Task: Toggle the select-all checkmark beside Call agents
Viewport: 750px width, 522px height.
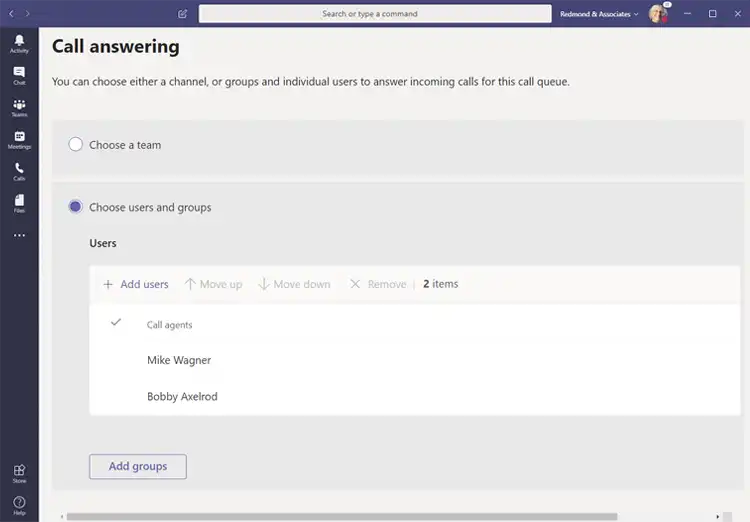Action: [x=116, y=323]
